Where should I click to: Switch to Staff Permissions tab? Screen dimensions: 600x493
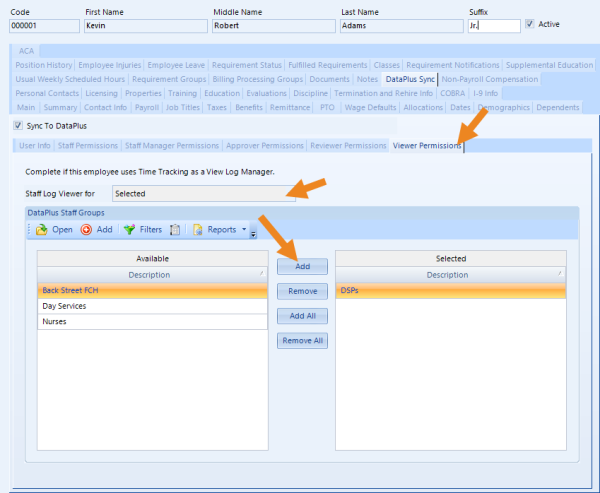(88, 146)
